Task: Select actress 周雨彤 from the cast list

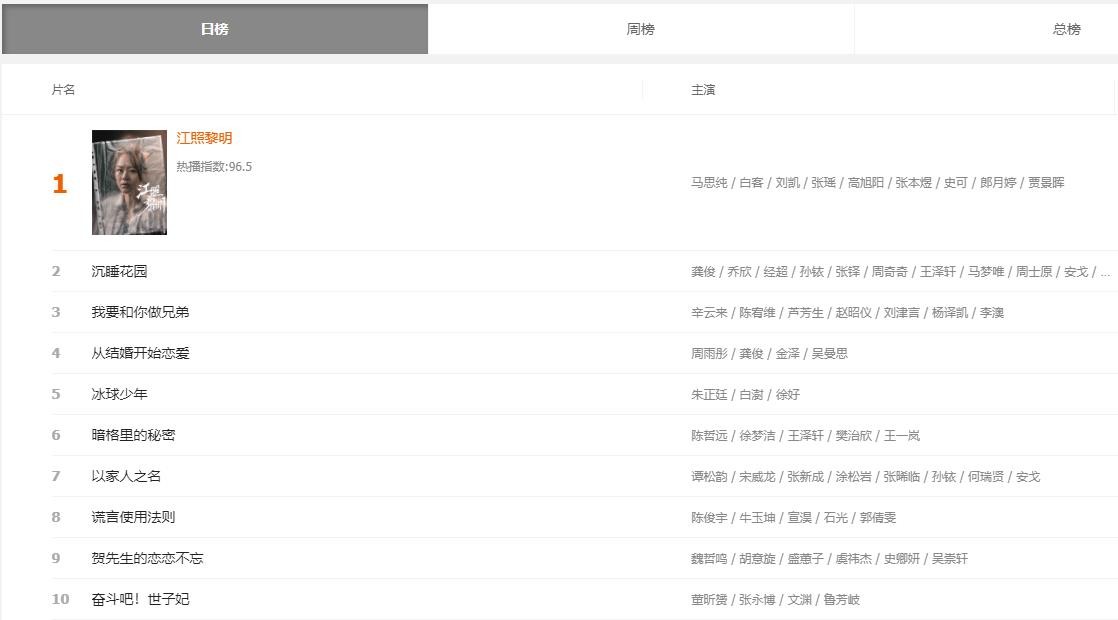Action: [709, 354]
